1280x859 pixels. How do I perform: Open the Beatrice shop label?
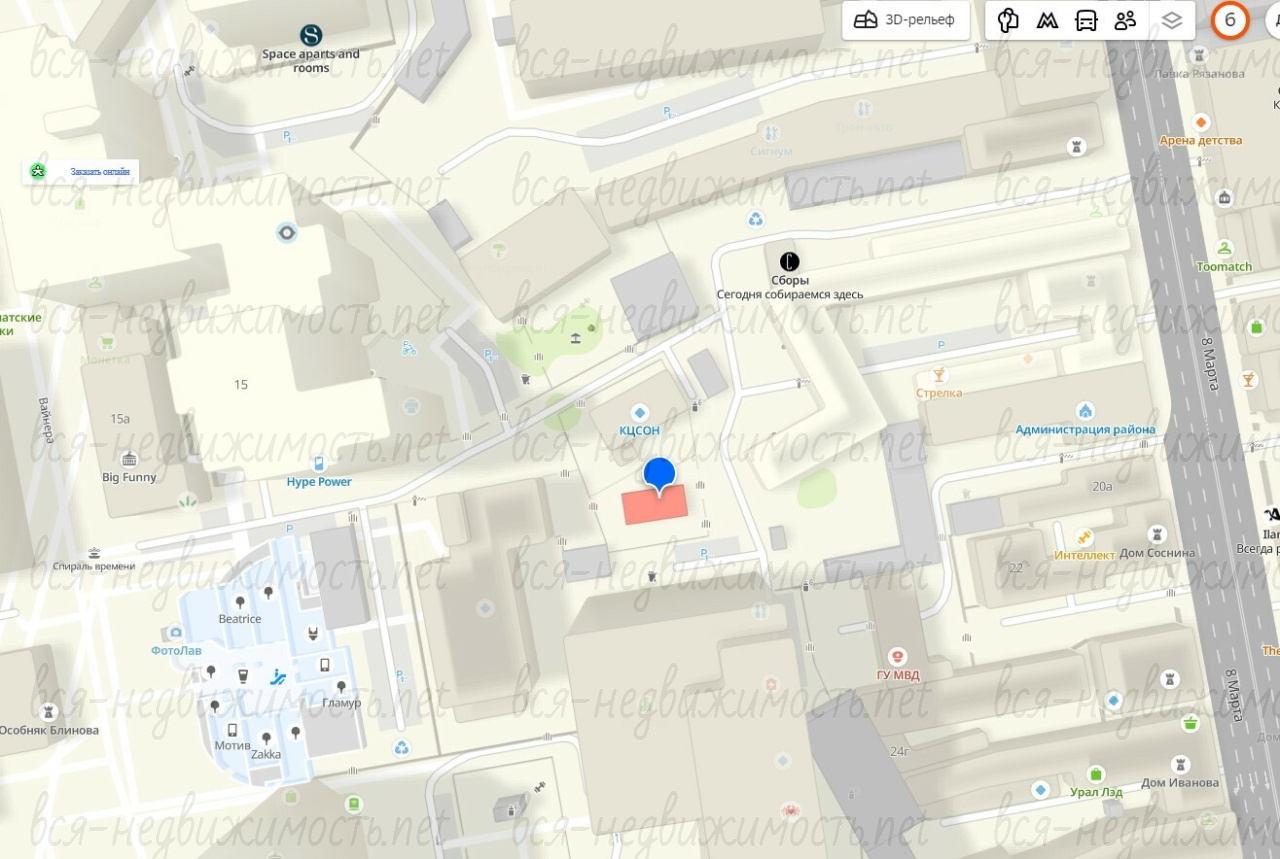point(240,619)
